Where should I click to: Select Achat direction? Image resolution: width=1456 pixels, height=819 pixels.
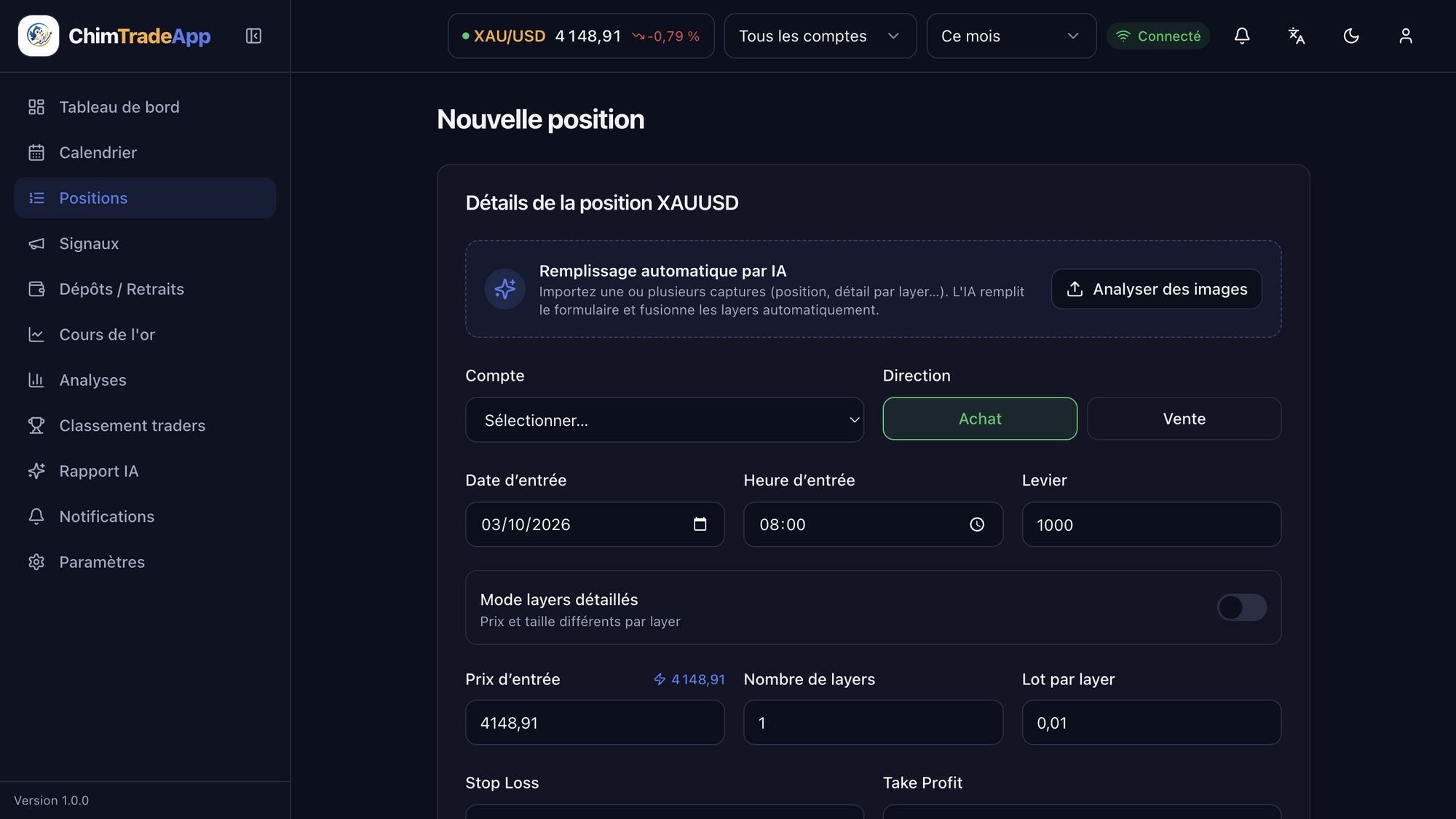click(980, 419)
